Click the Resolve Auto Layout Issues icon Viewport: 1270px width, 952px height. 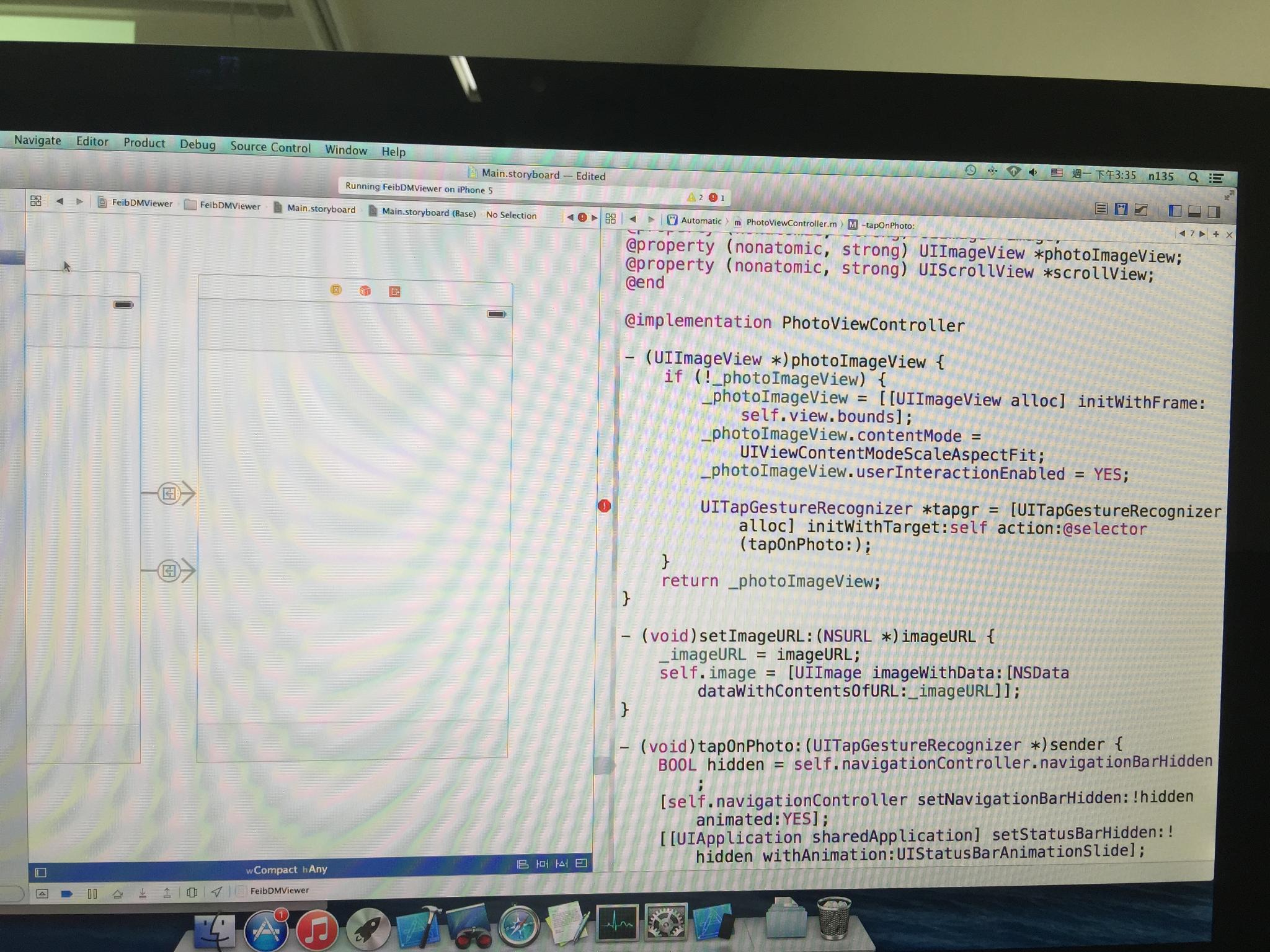pos(562,863)
